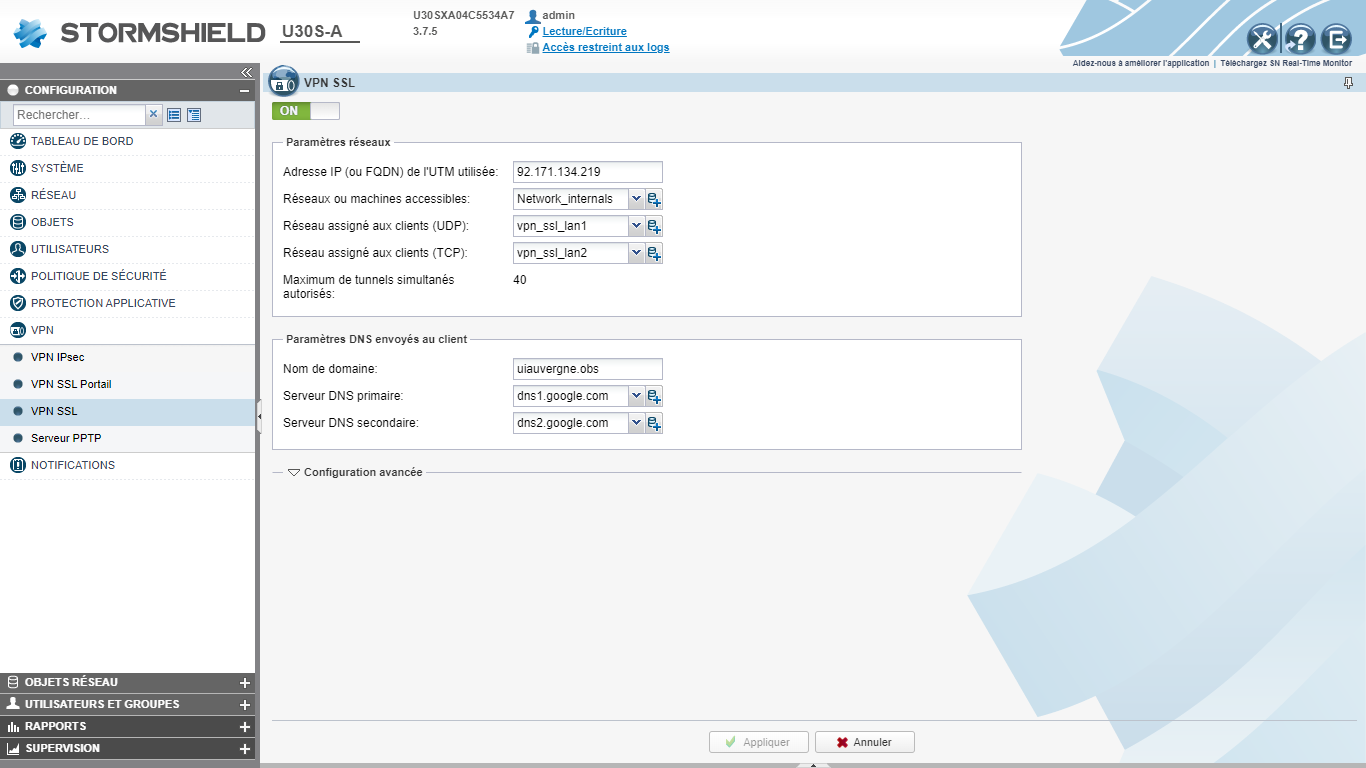Expand the RAPPORTS panel
Screen dimensions: 1366x768
pyautogui.click(x=244, y=727)
